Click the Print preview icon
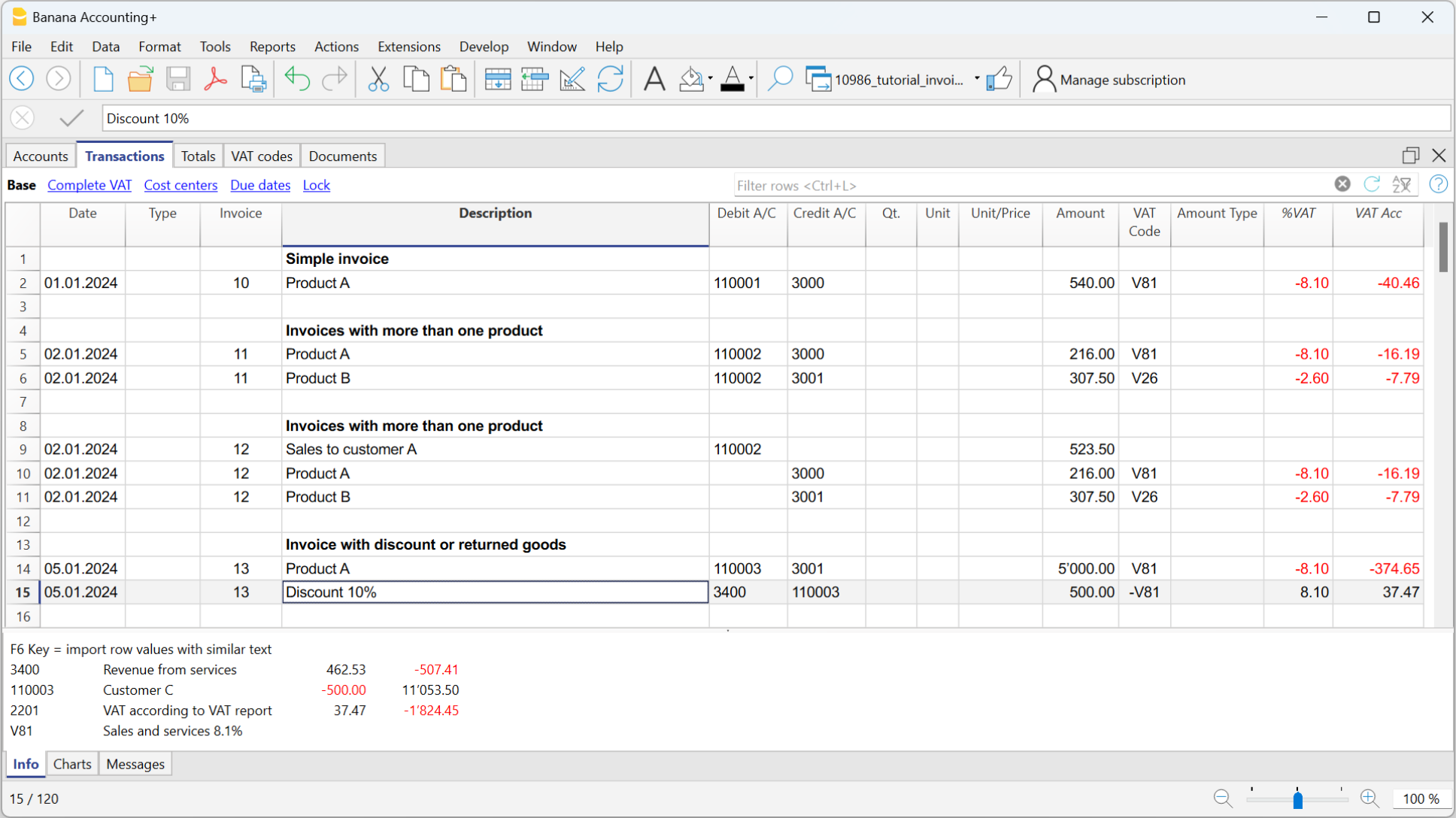Image resolution: width=1456 pixels, height=818 pixels. pyautogui.click(x=253, y=79)
